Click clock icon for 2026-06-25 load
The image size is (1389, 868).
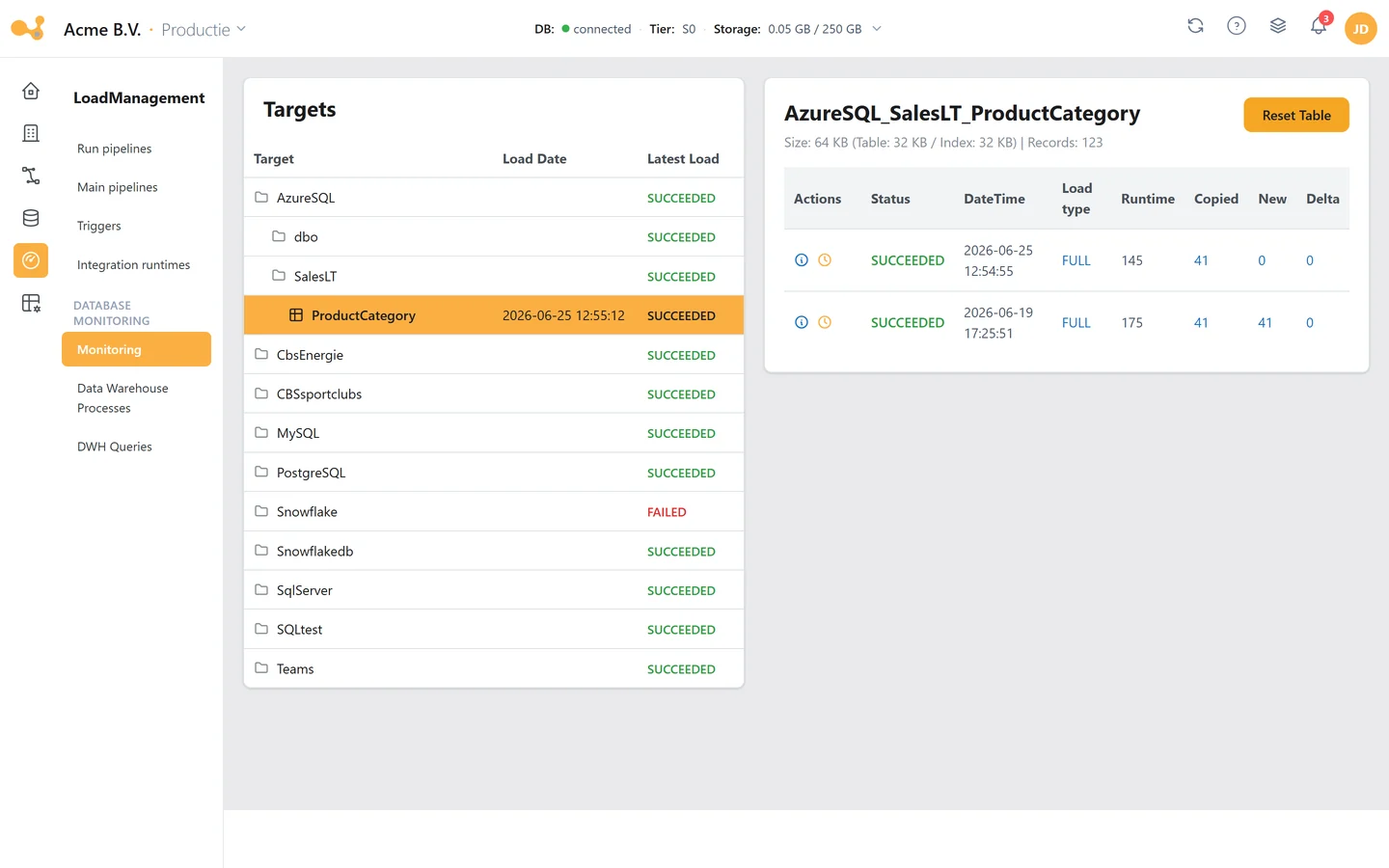tap(825, 259)
